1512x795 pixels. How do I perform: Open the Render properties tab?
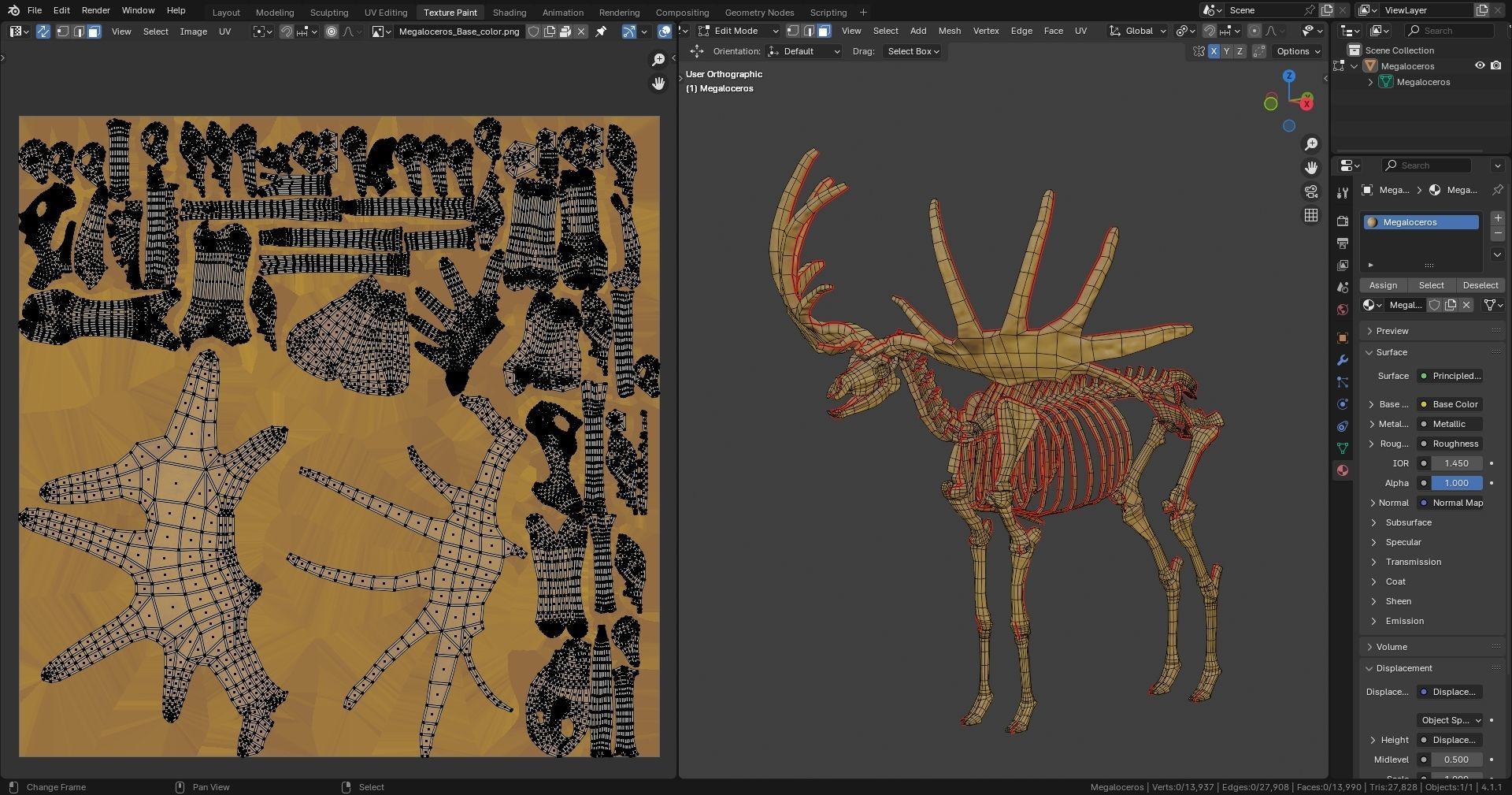pos(1343,221)
